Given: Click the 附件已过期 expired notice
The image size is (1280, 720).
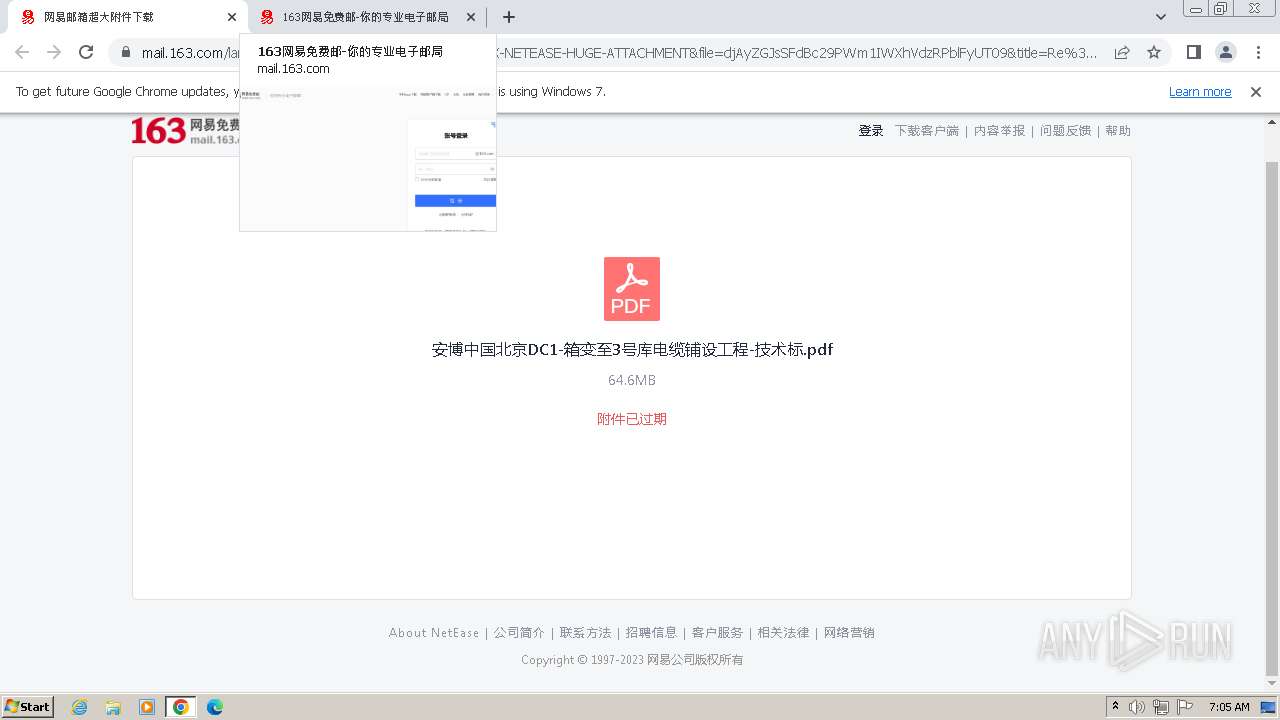Looking at the screenshot, I should (x=632, y=419).
